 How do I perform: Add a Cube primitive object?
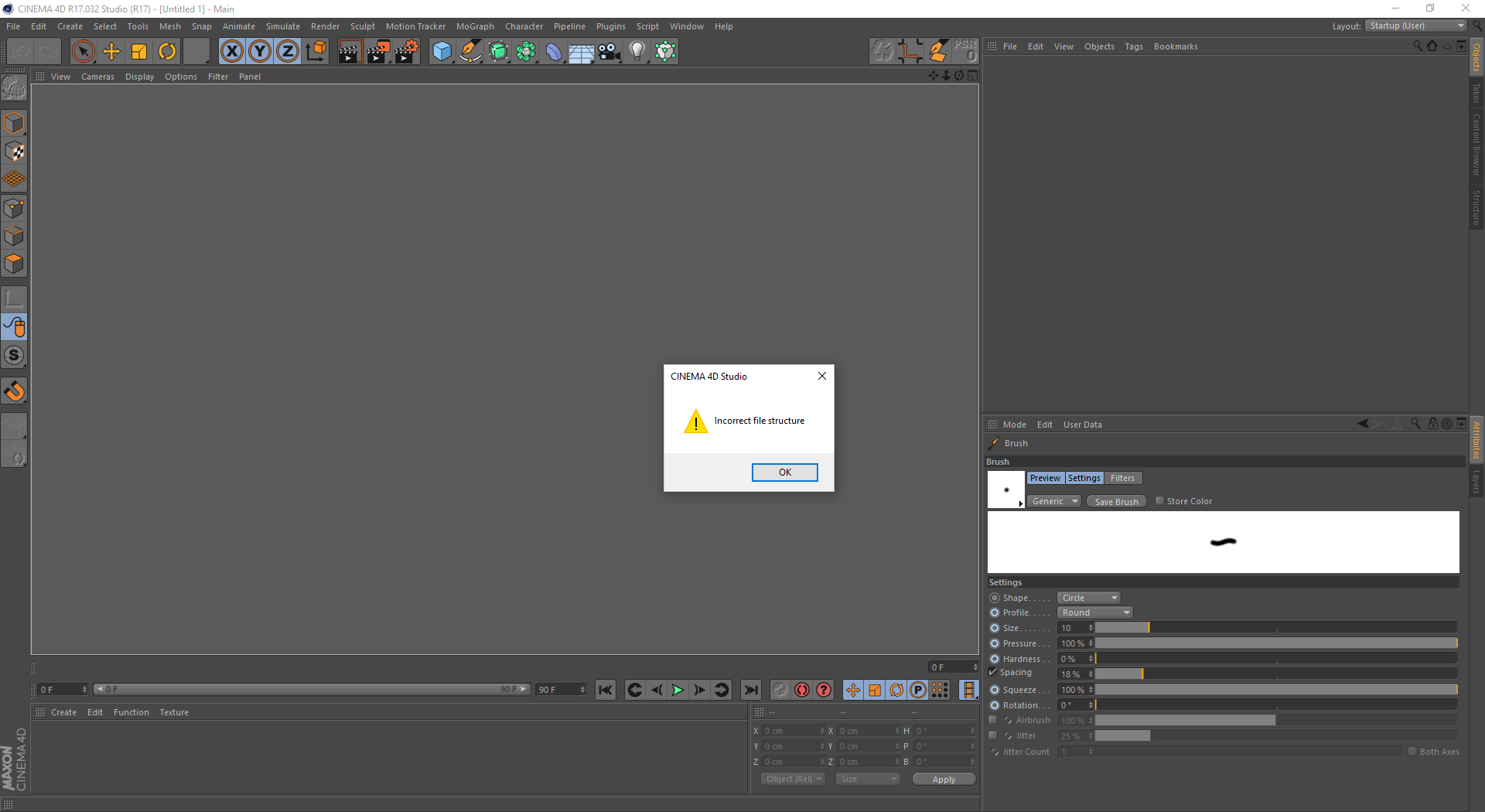pyautogui.click(x=442, y=52)
